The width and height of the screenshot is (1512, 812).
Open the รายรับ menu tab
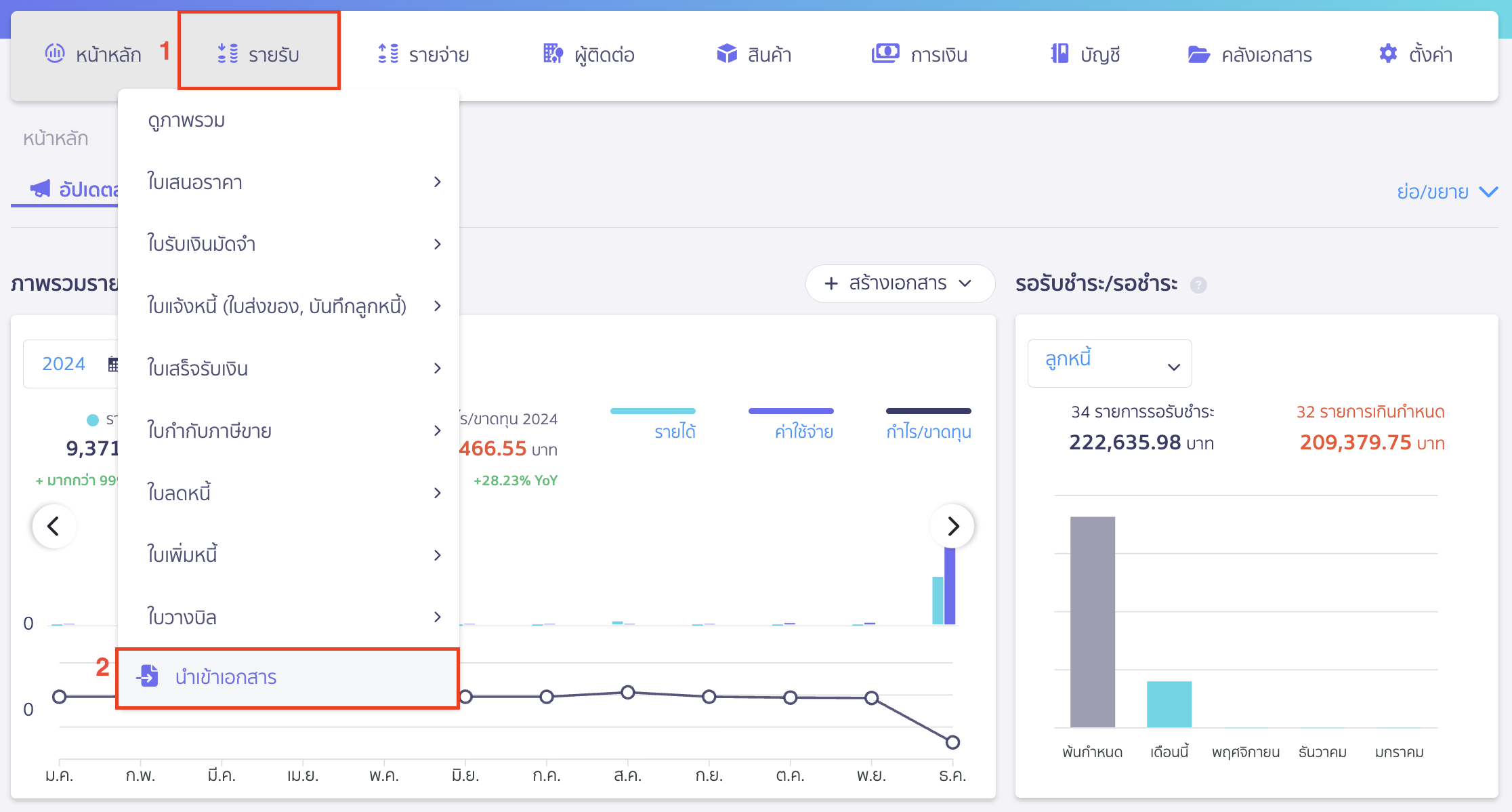[259, 54]
